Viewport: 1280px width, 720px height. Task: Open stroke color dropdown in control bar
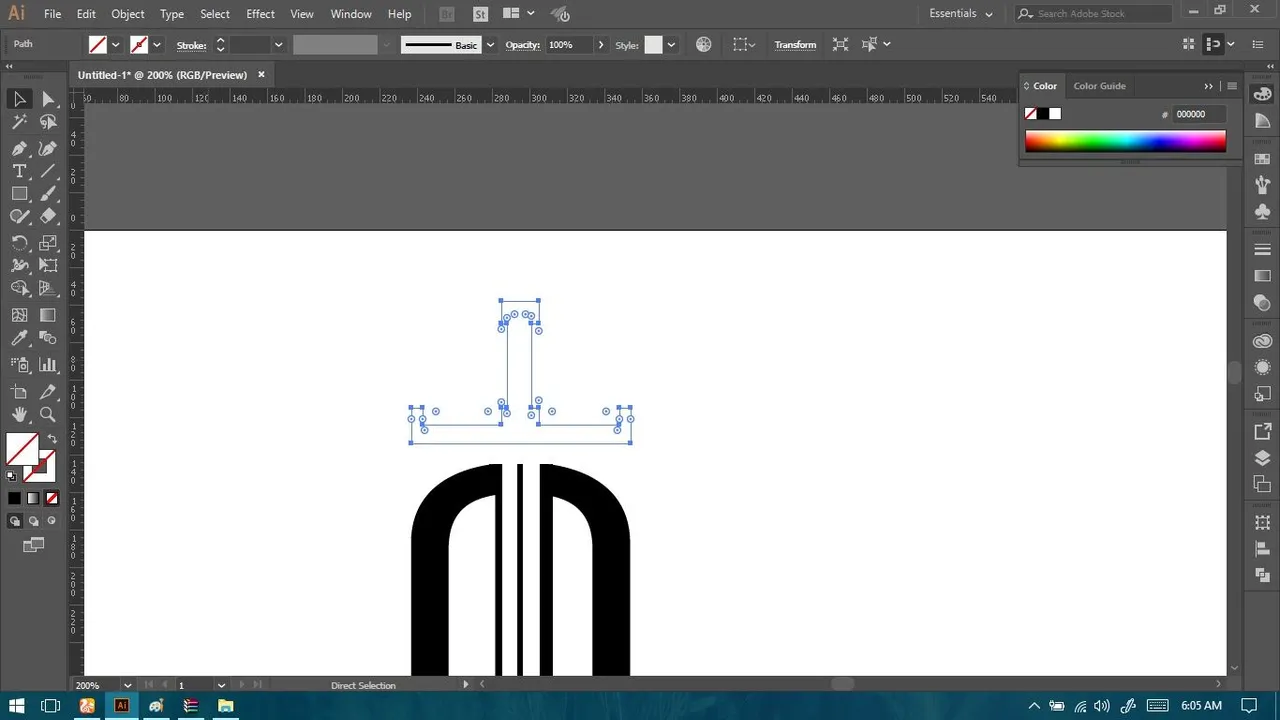157,45
